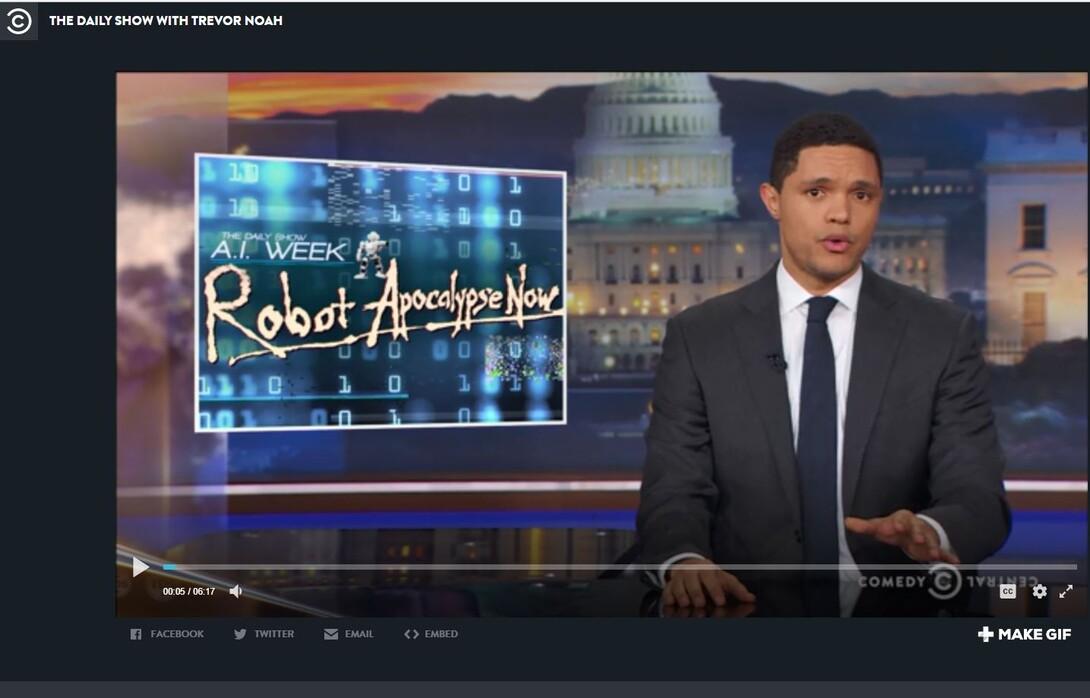Share the video on Twitter
Image resolution: width=1090 pixels, height=698 pixels.
pos(264,634)
